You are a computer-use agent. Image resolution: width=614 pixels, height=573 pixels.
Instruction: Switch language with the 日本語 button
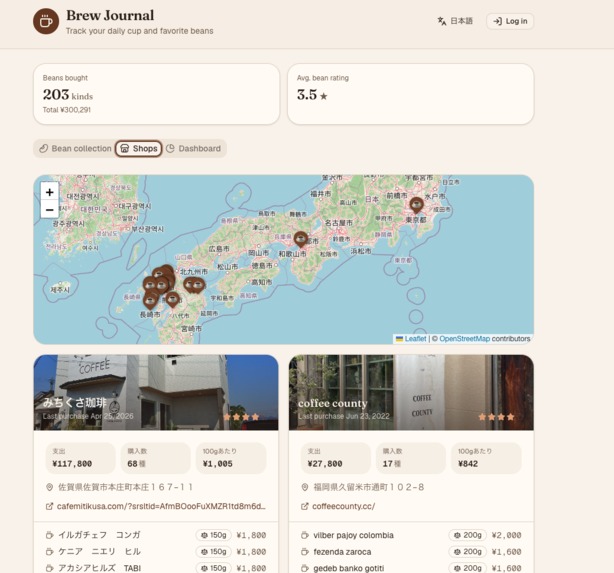(x=455, y=21)
